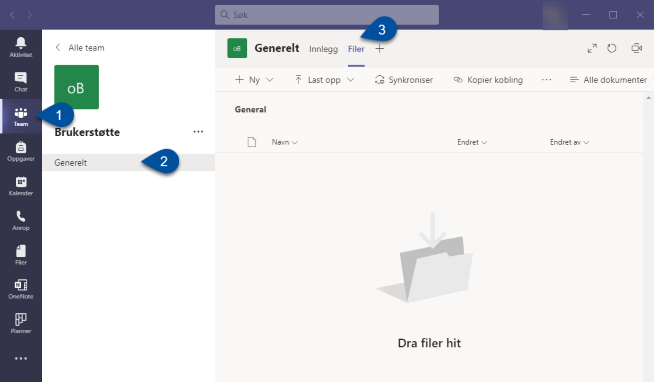The width and height of the screenshot is (654, 382).
Task: Start a meeting with camera icon
Action: click(x=636, y=48)
